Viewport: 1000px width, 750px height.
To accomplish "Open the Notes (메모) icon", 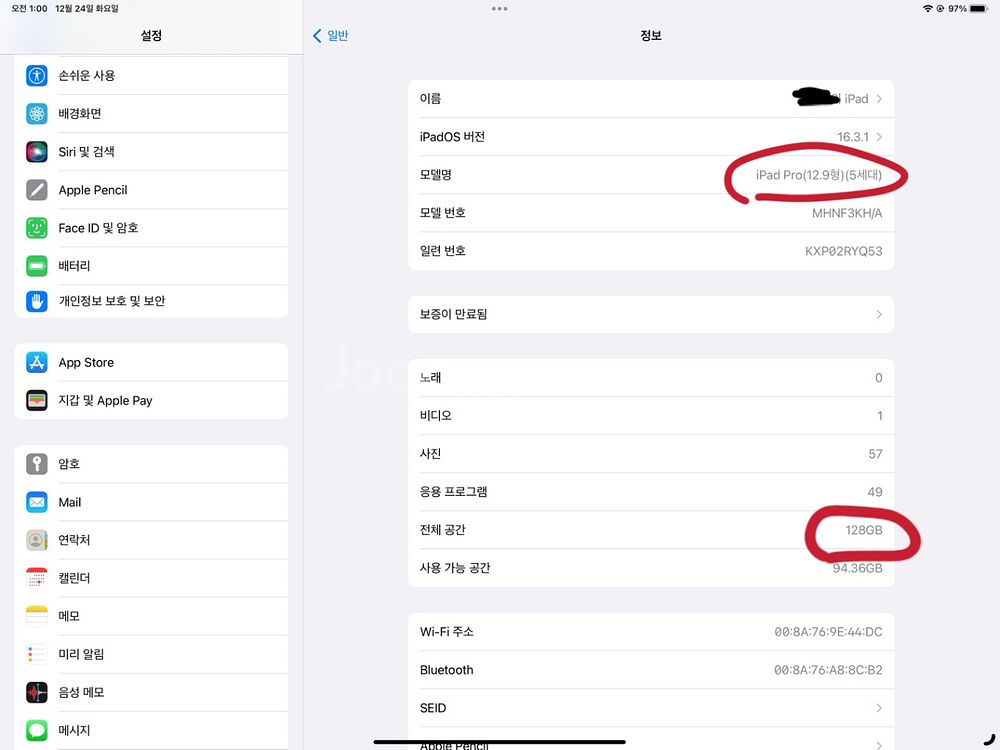I will coord(36,616).
